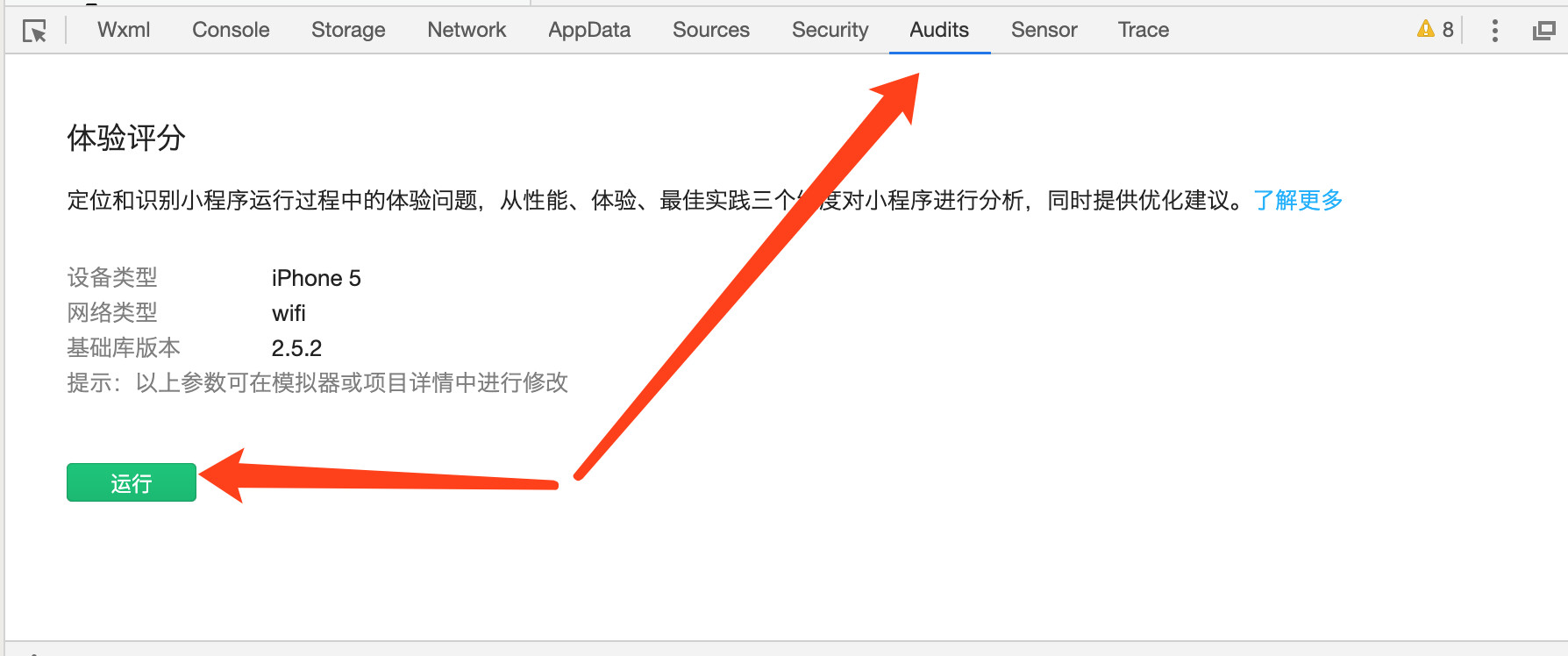The height and width of the screenshot is (656, 1568).
Task: Click the Audits tab
Action: [x=939, y=30]
